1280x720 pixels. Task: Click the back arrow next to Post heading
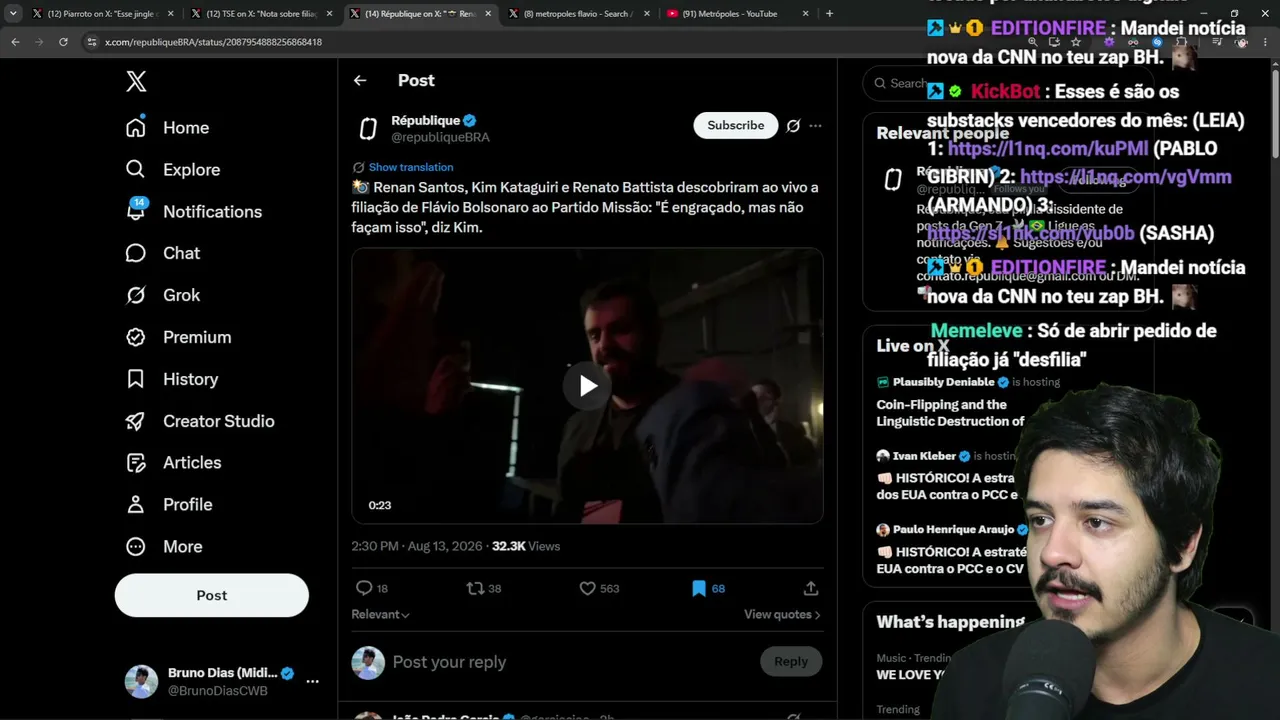[x=360, y=81]
